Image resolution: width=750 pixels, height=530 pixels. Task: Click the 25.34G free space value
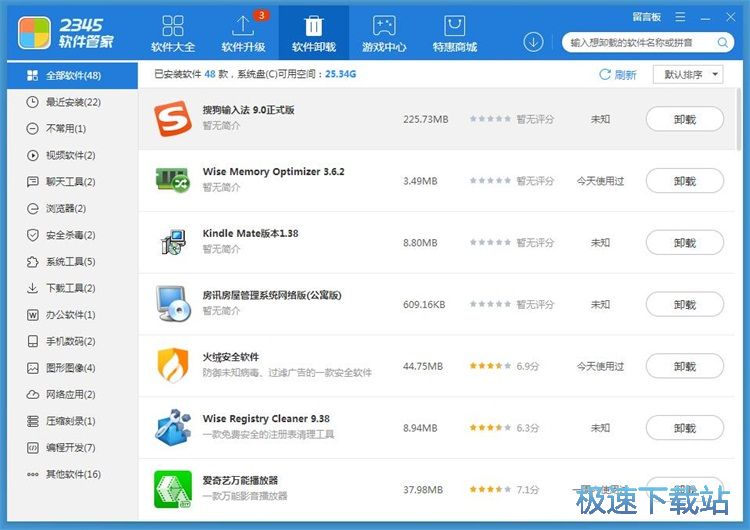click(341, 74)
